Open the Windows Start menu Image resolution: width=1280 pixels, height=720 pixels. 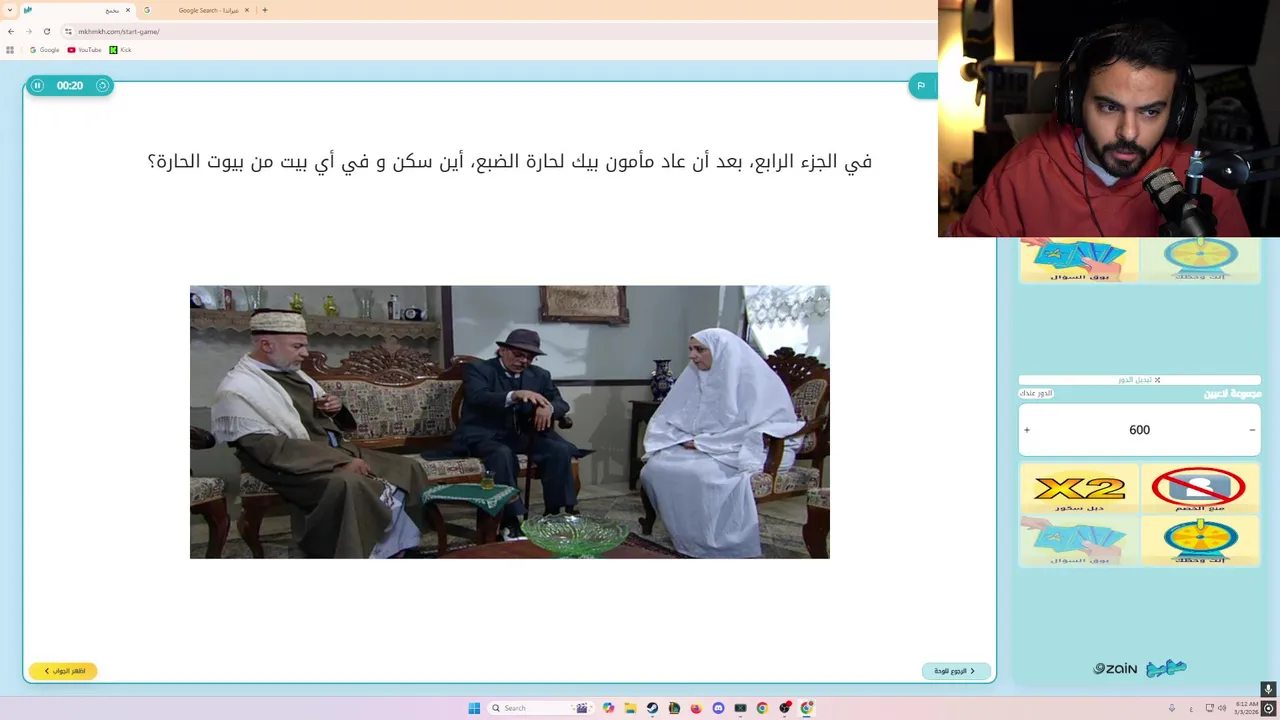coord(474,708)
